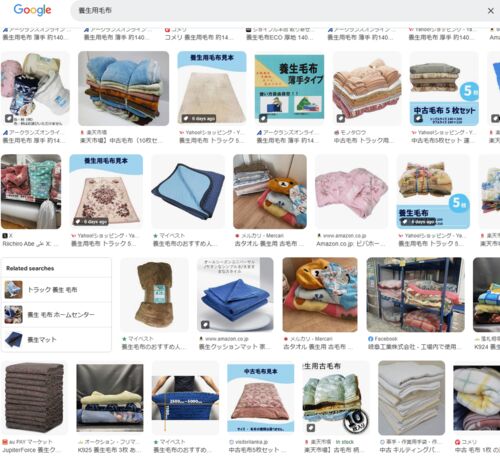This screenshot has height=457, width=500.
Task: Open the dark brown towel stack image
Action: [x=34, y=398]
